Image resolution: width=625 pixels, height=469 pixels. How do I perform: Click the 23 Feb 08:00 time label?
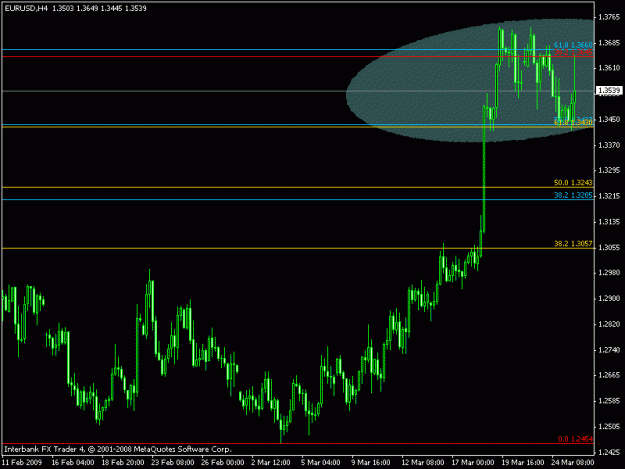point(173,463)
